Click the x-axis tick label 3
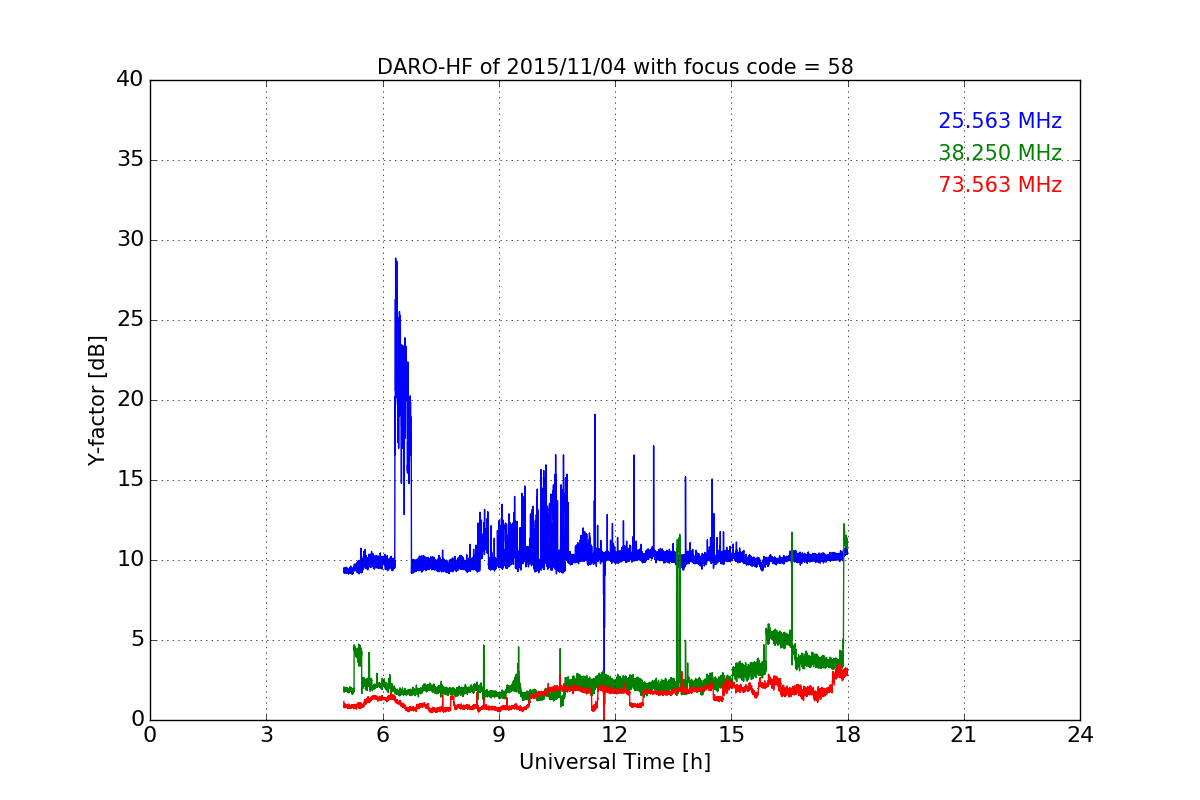1200x800 pixels. pyautogui.click(x=266, y=735)
